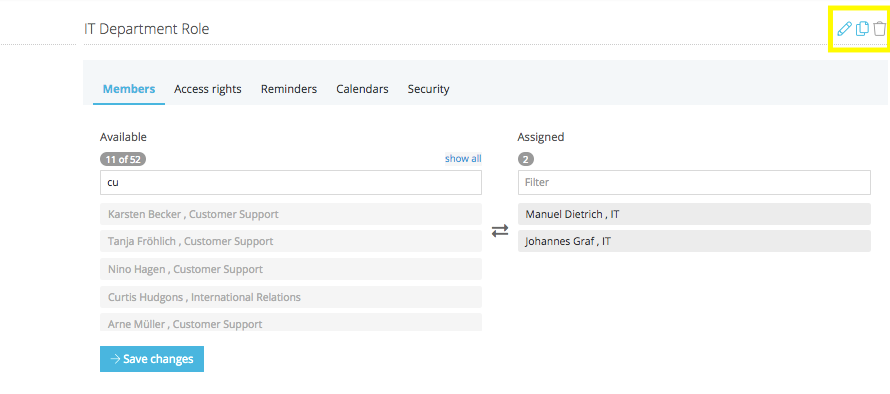This screenshot has height=394, width=890.
Task: Select the Security tab
Action: [429, 89]
